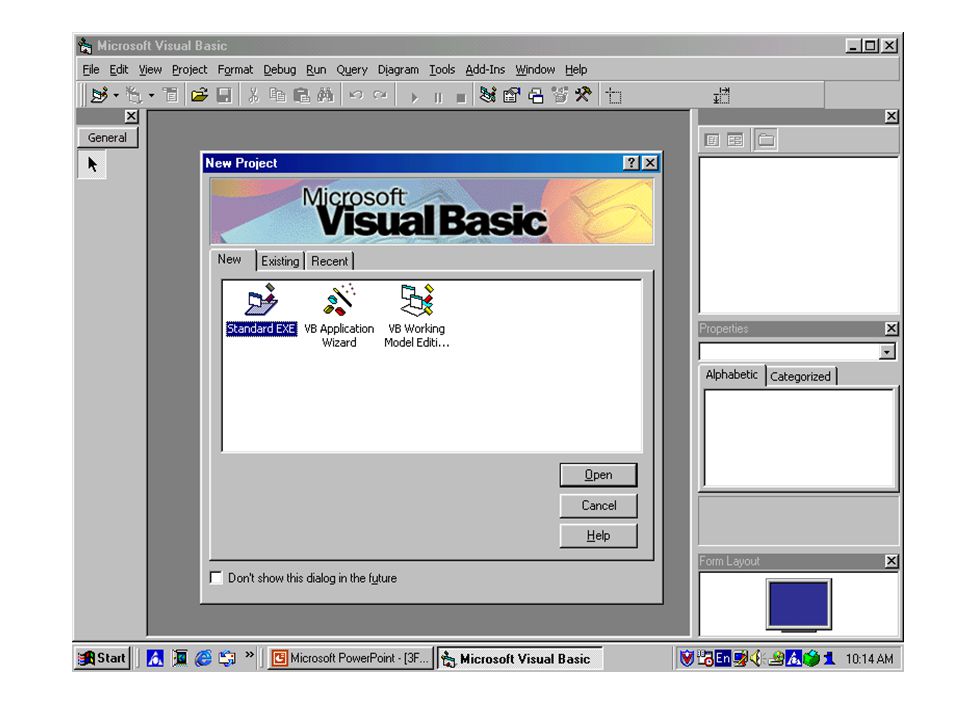960x720 pixels.
Task: Open the Query menu
Action: click(x=352, y=70)
